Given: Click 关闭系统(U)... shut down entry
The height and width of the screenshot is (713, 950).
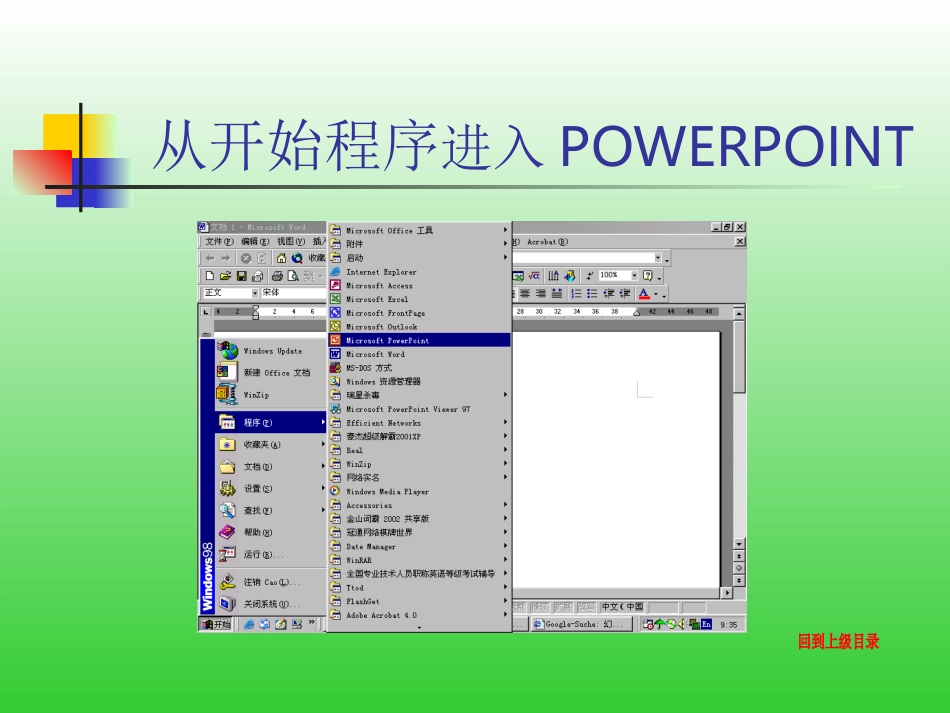Looking at the screenshot, I should coord(271,603).
